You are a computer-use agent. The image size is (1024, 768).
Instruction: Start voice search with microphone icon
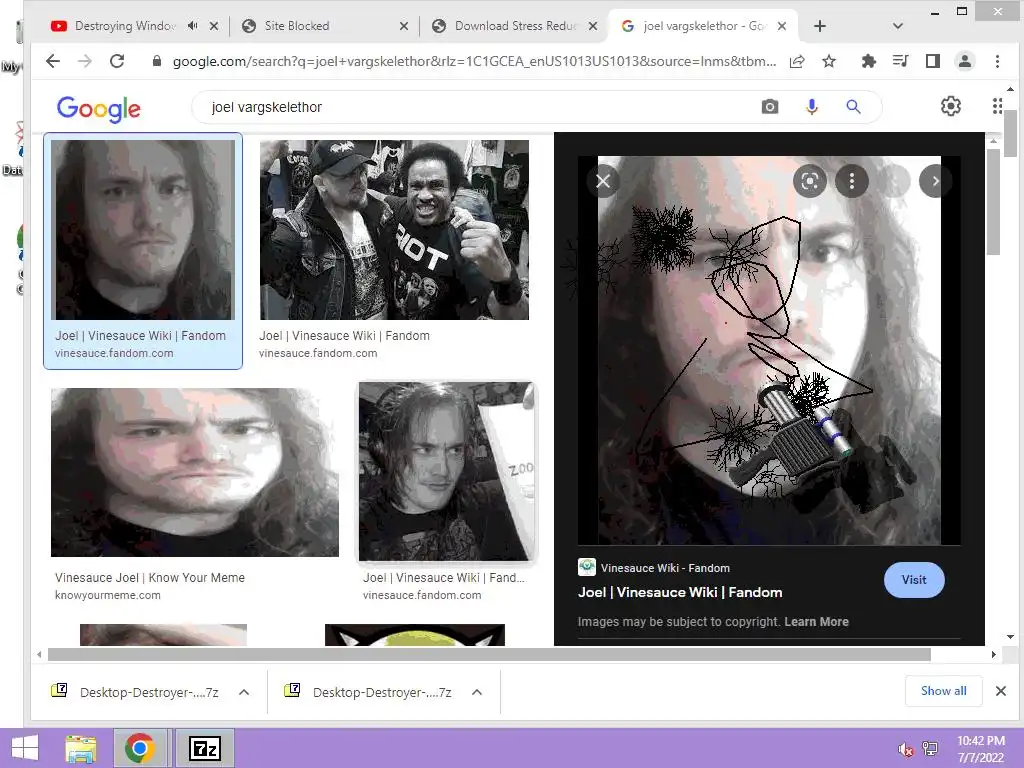[812, 106]
